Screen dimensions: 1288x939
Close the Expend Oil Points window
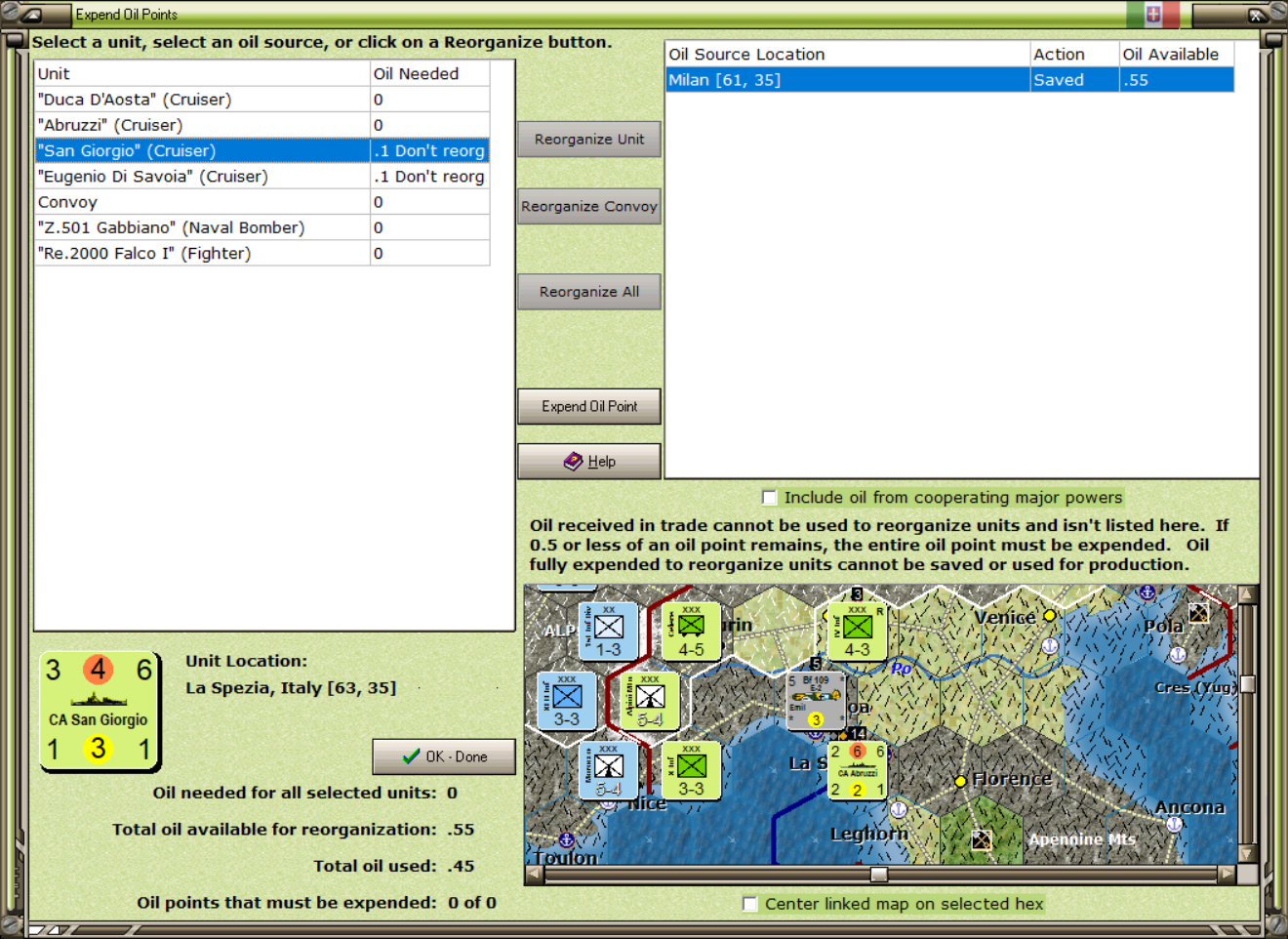coord(1257,15)
